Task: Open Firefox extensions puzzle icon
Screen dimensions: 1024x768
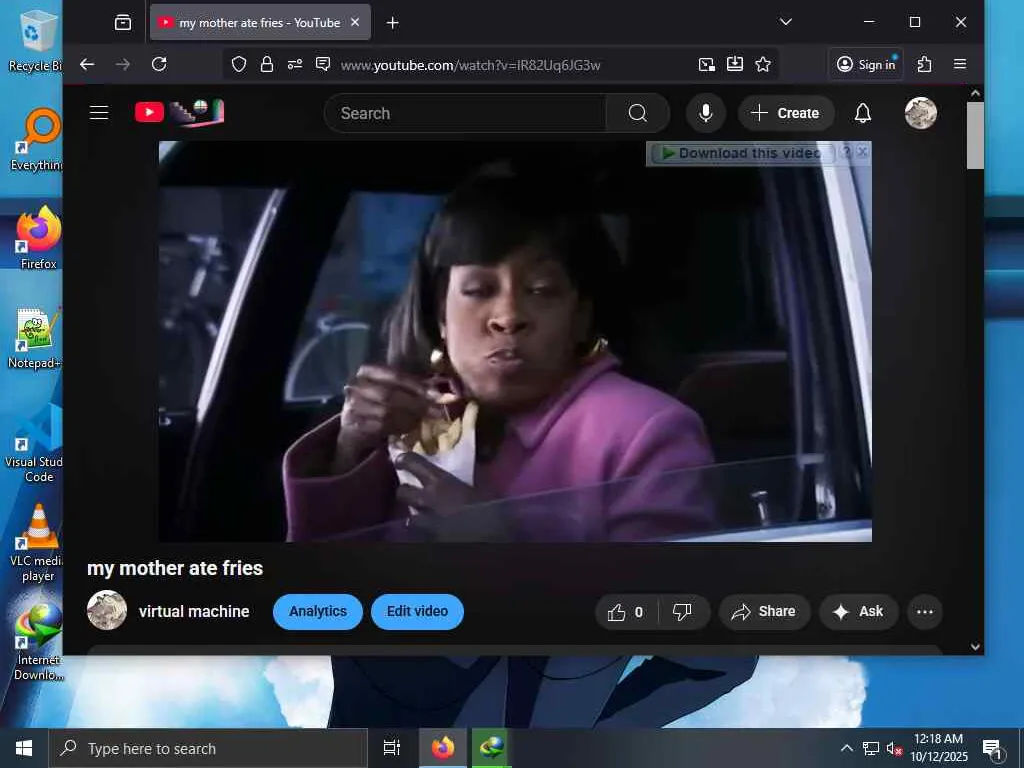Action: (x=924, y=64)
